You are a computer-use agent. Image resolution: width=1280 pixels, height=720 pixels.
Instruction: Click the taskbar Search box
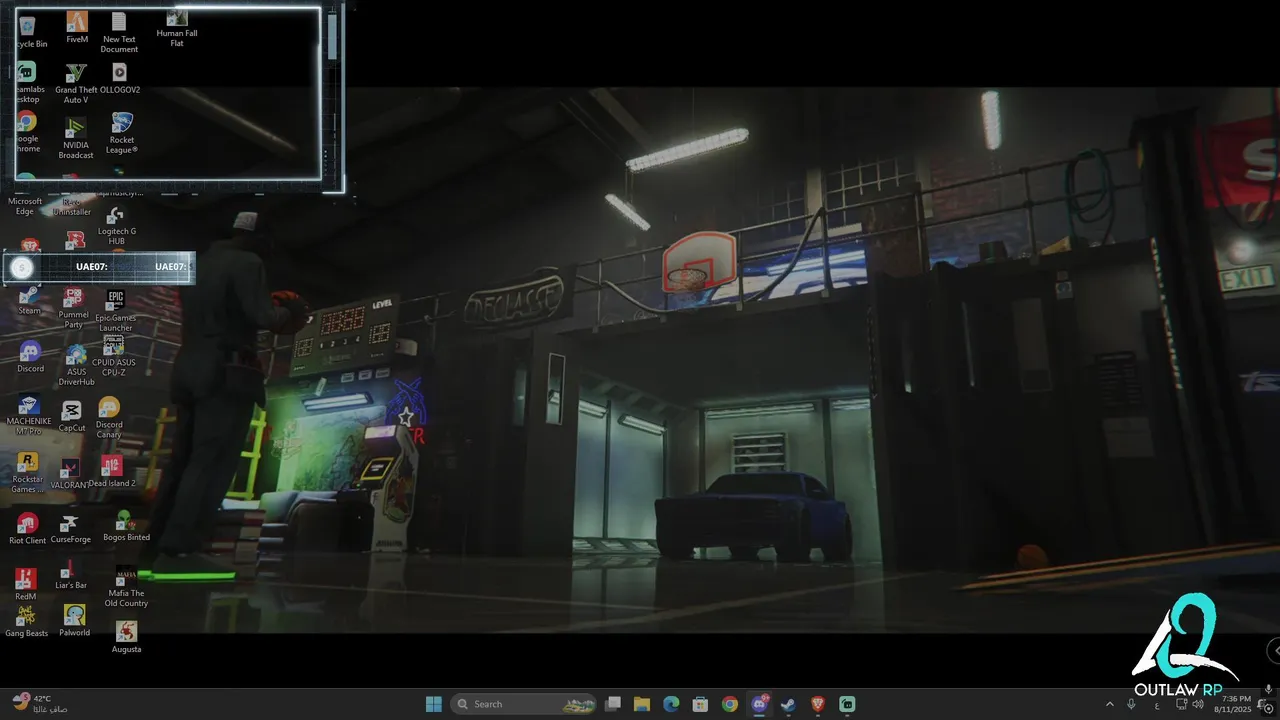pyautogui.click(x=523, y=704)
